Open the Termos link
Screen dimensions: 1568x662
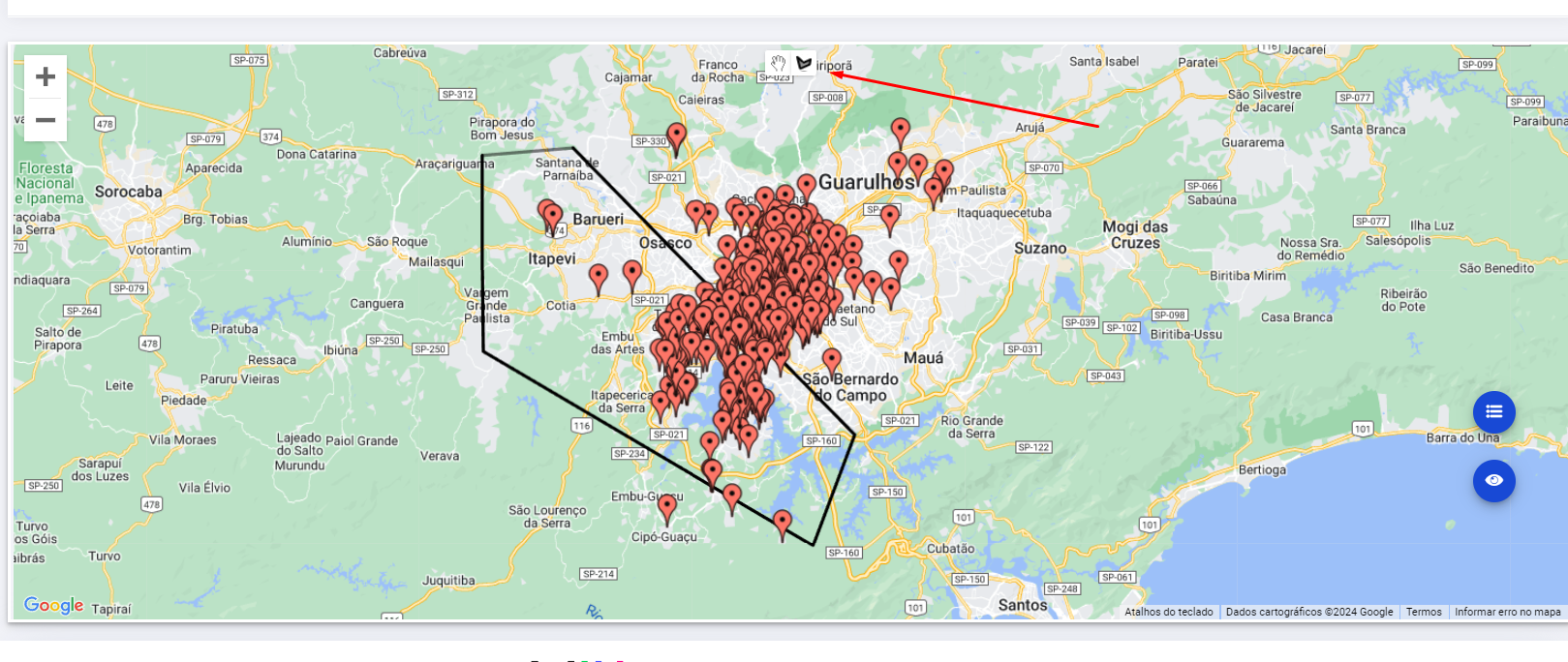tap(1424, 612)
